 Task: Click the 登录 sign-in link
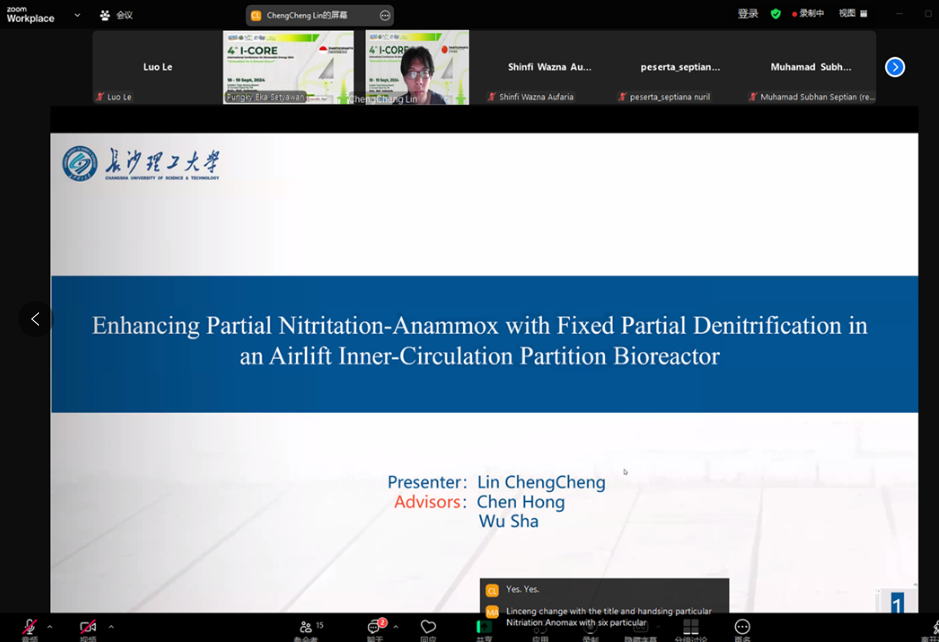[x=748, y=14]
